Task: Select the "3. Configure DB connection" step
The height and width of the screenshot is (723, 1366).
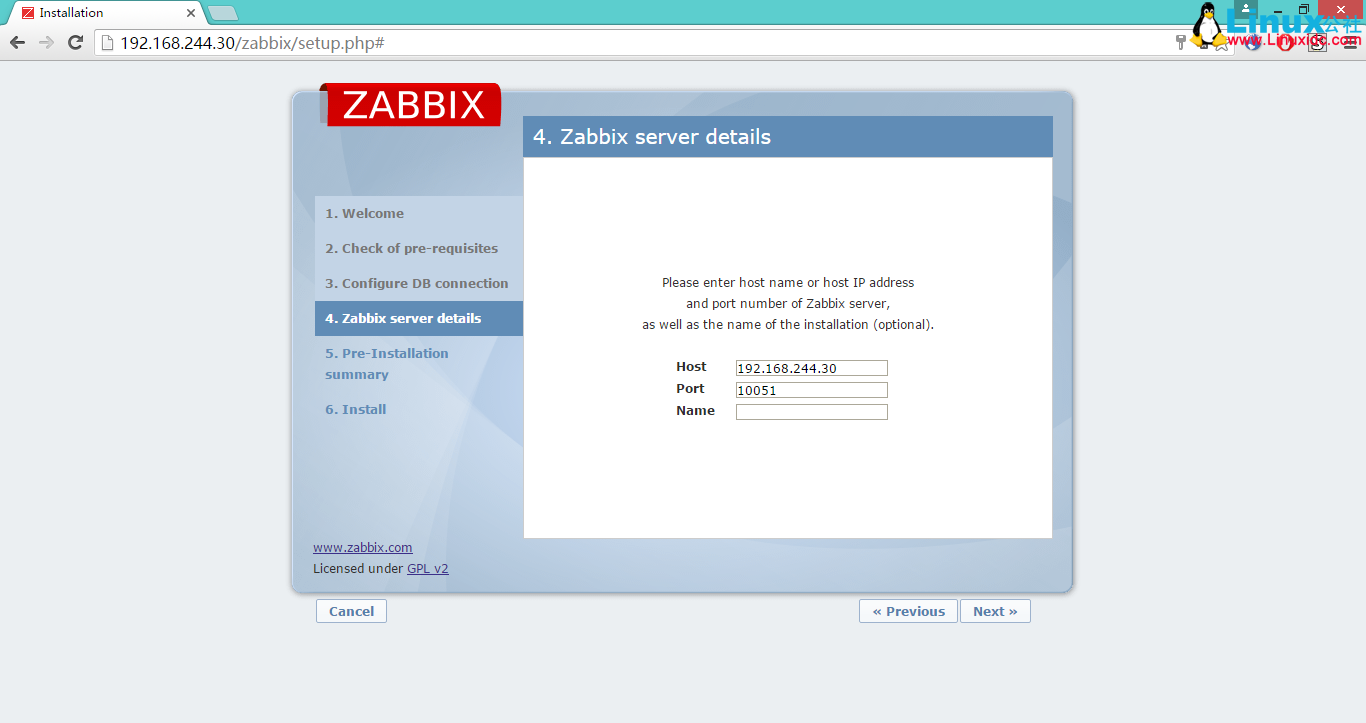Action: (417, 283)
